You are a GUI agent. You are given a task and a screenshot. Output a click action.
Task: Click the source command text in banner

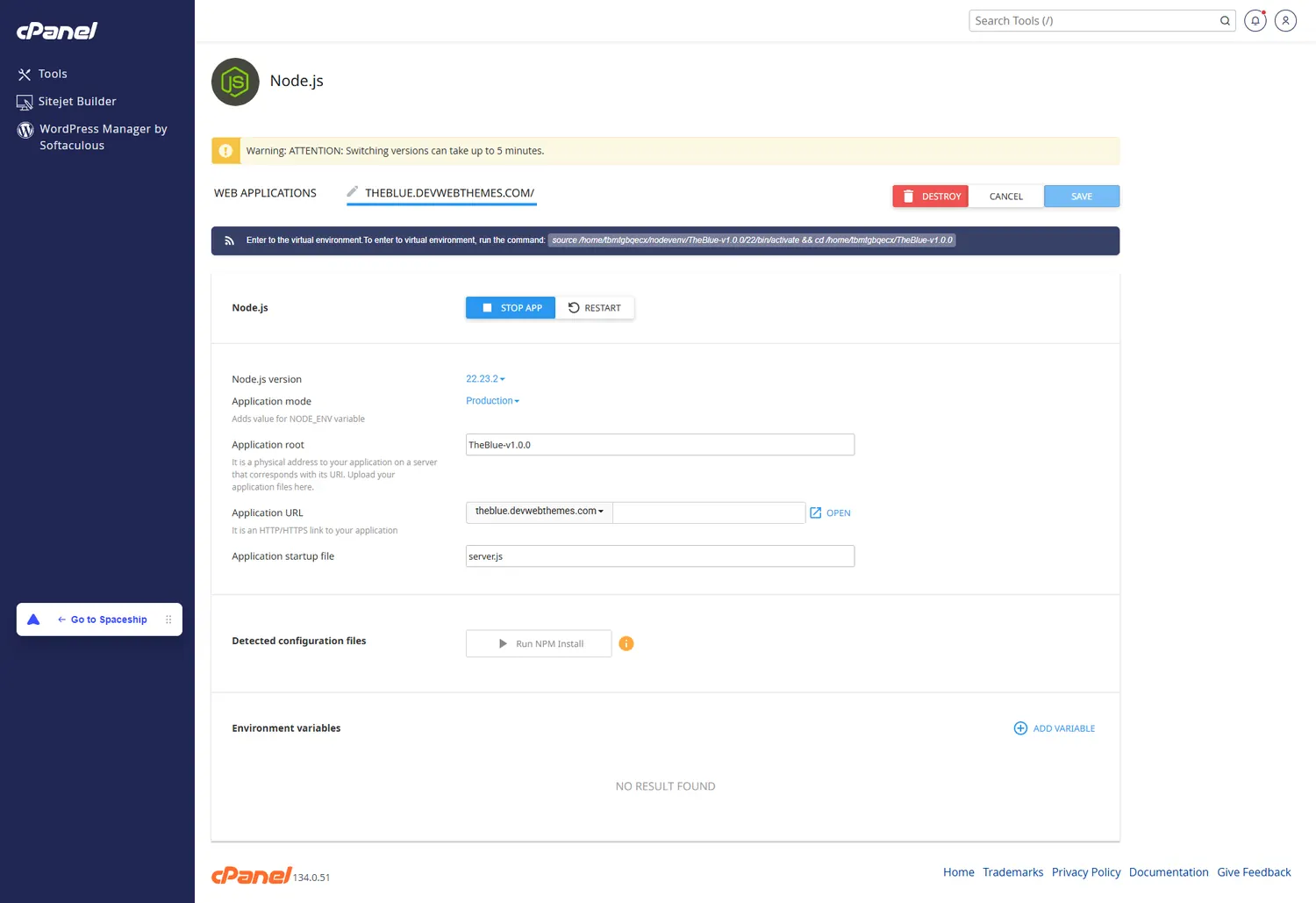[x=752, y=240]
